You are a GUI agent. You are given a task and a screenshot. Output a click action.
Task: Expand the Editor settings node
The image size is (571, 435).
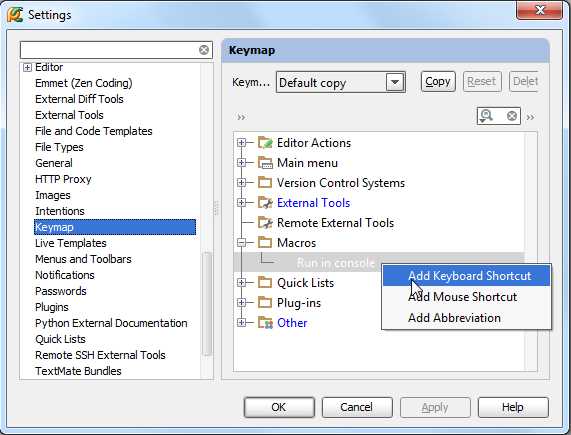[27, 68]
